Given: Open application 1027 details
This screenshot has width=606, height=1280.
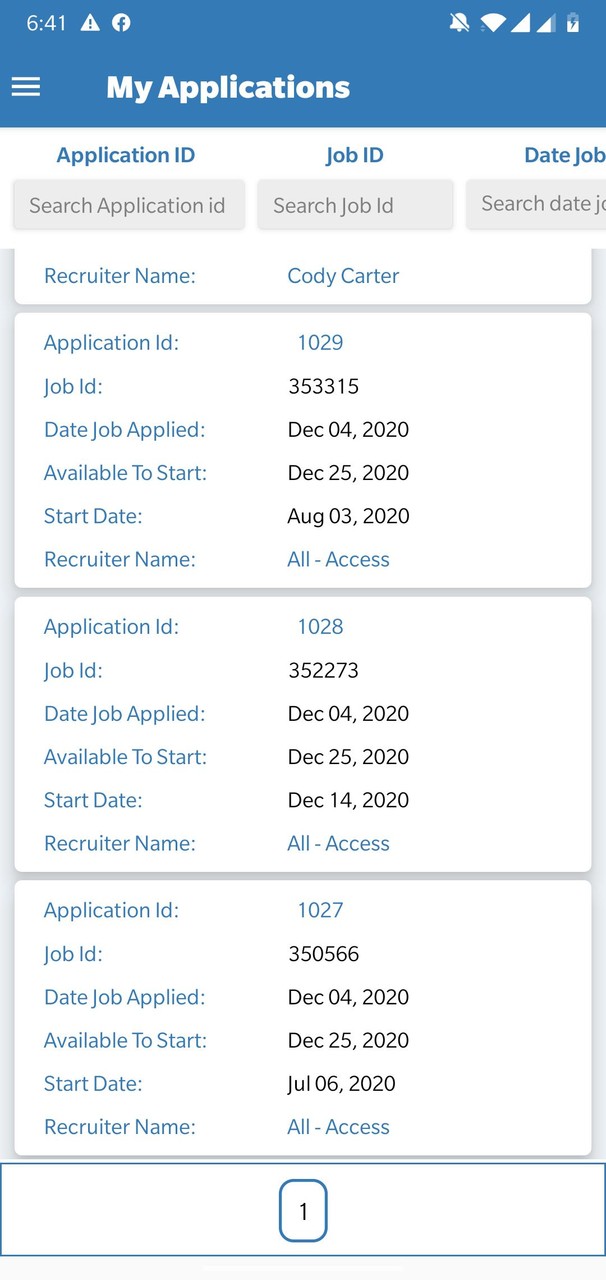Looking at the screenshot, I should 320,910.
